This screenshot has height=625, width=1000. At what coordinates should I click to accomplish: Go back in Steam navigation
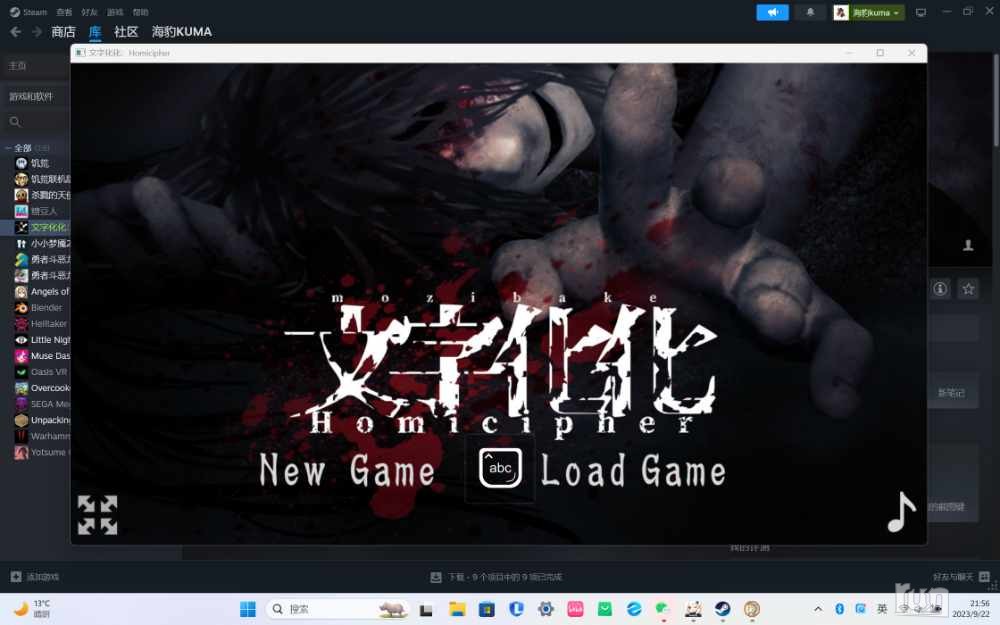tap(16, 32)
